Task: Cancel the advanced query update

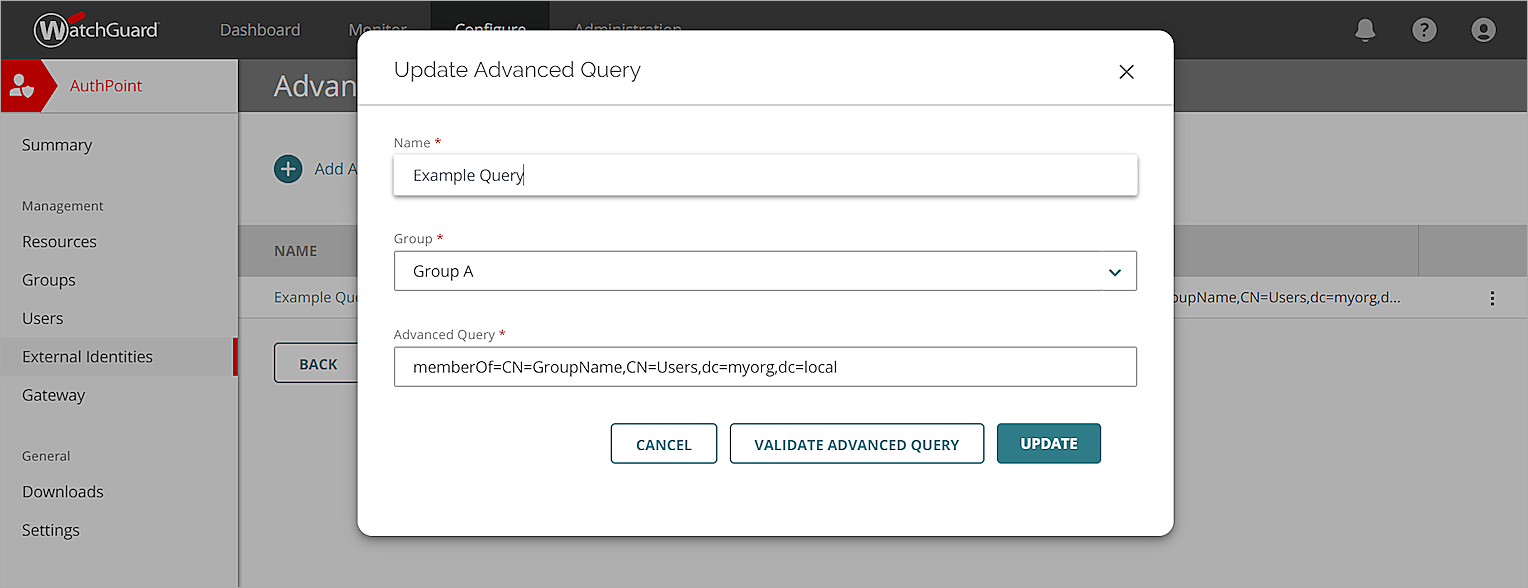Action: click(x=664, y=444)
